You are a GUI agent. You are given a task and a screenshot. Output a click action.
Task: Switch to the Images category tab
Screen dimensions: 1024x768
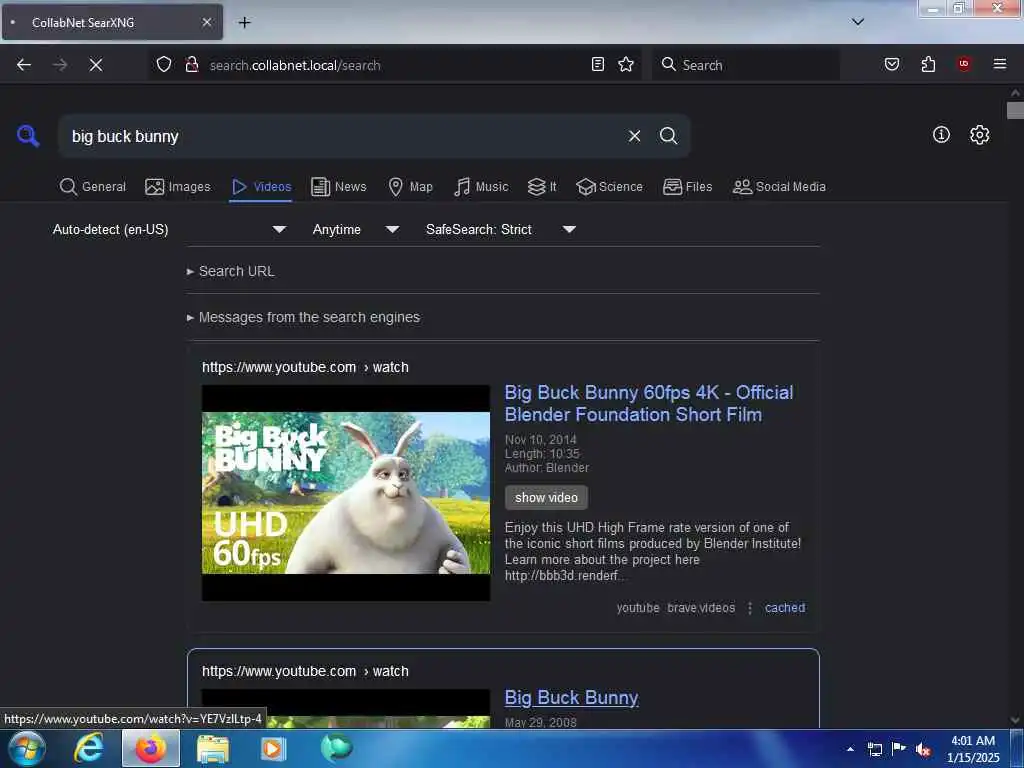[178, 187]
